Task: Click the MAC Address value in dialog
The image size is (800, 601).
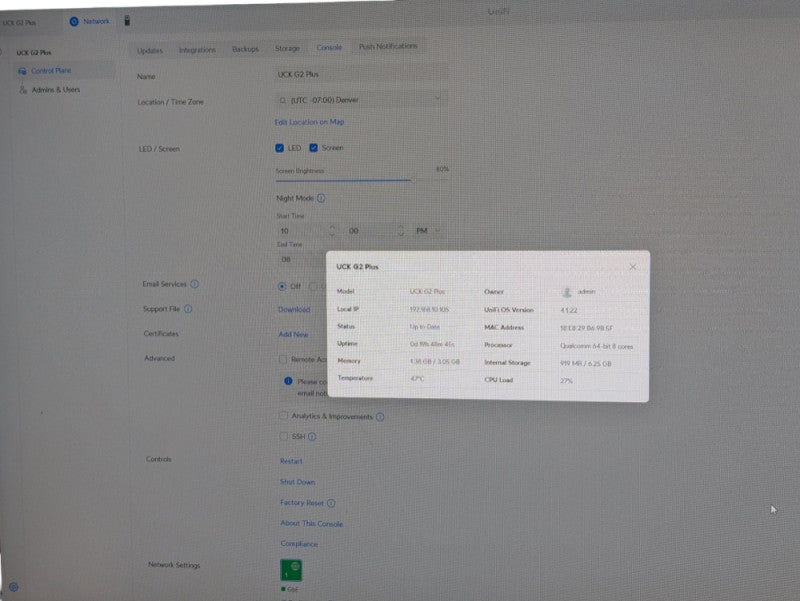Action: (x=587, y=328)
